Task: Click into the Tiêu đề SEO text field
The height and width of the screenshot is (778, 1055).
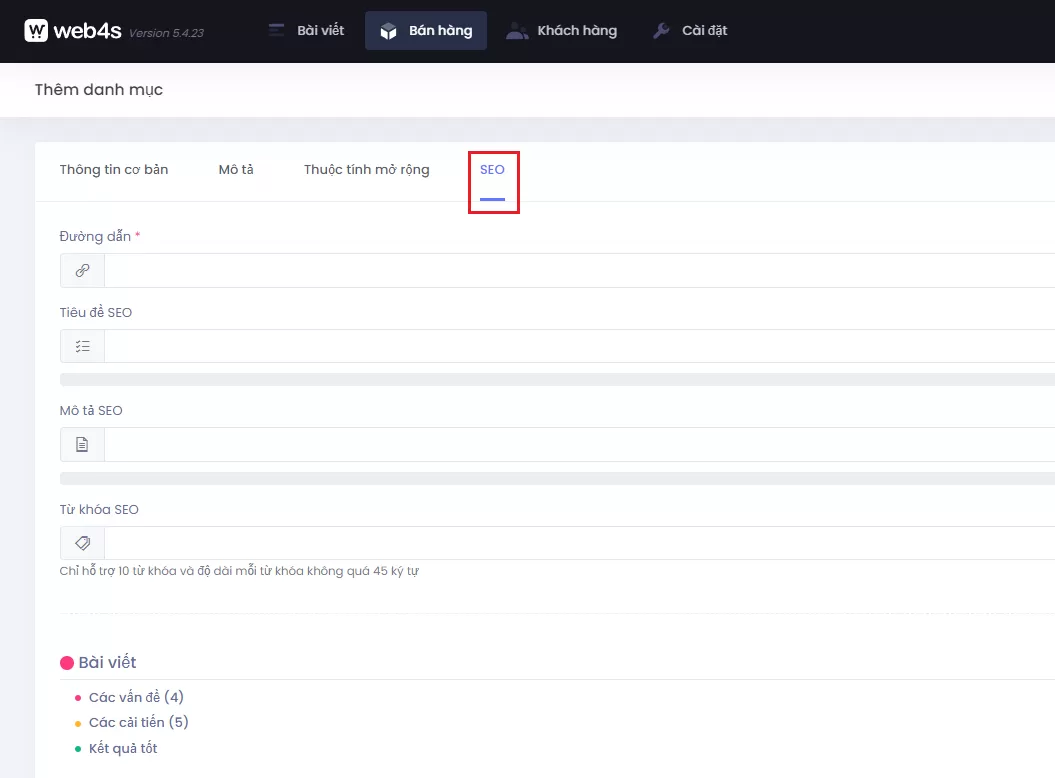Action: pyautogui.click(x=579, y=346)
